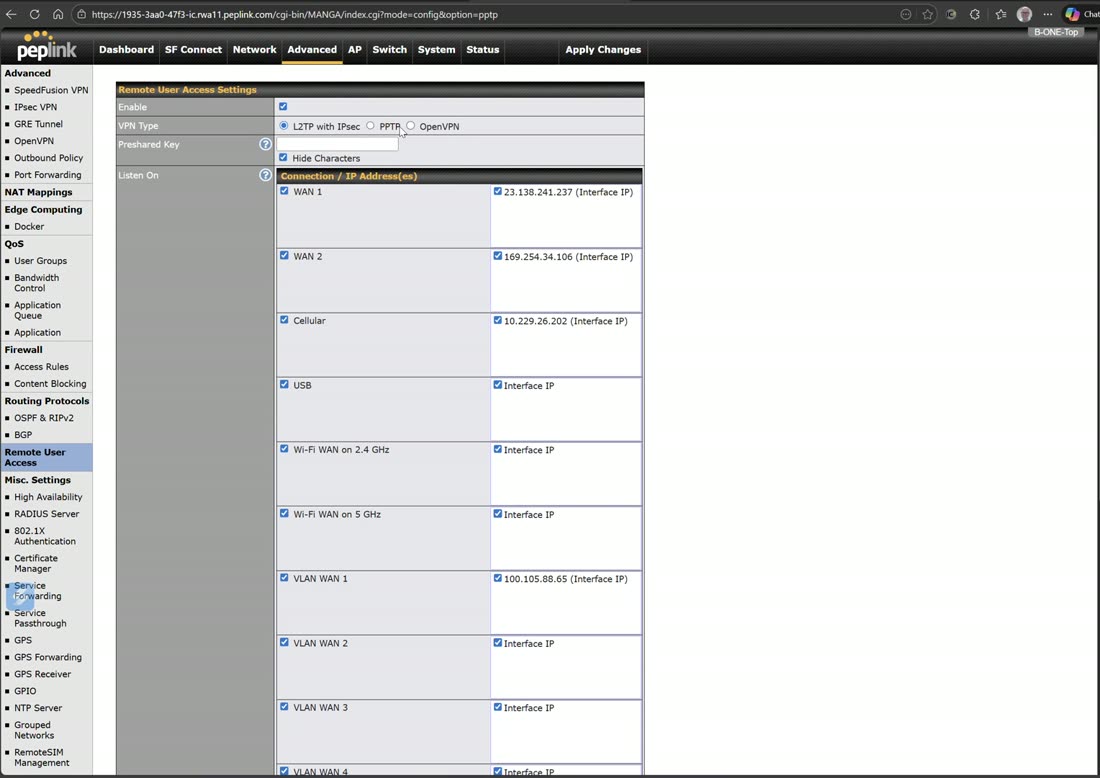
Task: Click Apply Changes button
Action: [x=603, y=50]
